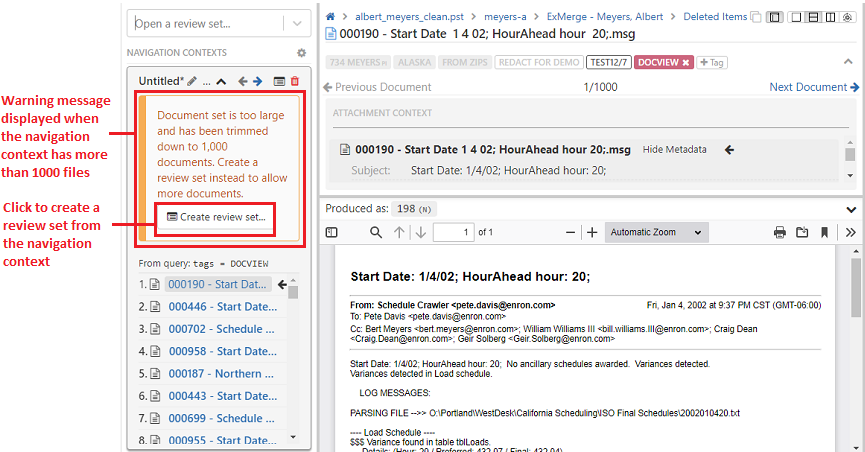865x452 pixels.
Task: Delete navigation context with the red trash icon
Action: point(294,81)
